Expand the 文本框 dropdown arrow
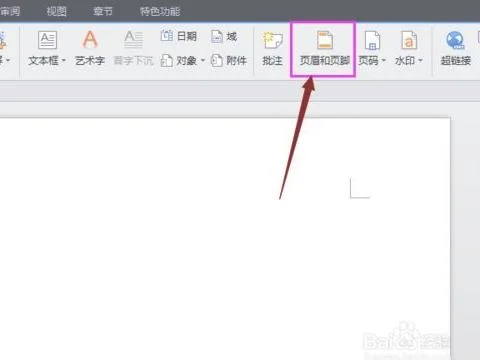The height and width of the screenshot is (360, 480). click(64, 61)
